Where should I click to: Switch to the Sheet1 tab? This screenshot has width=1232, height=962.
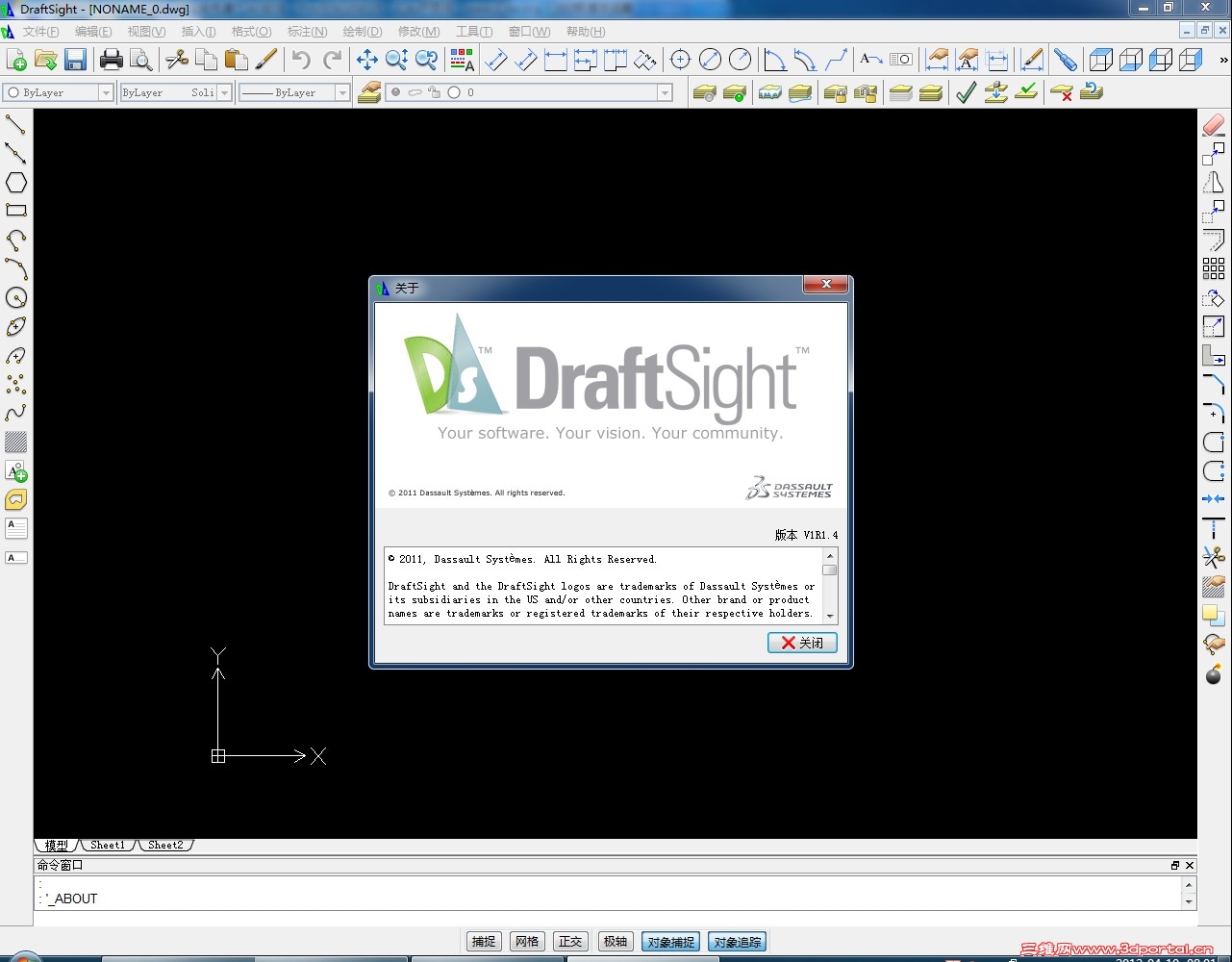point(108,845)
